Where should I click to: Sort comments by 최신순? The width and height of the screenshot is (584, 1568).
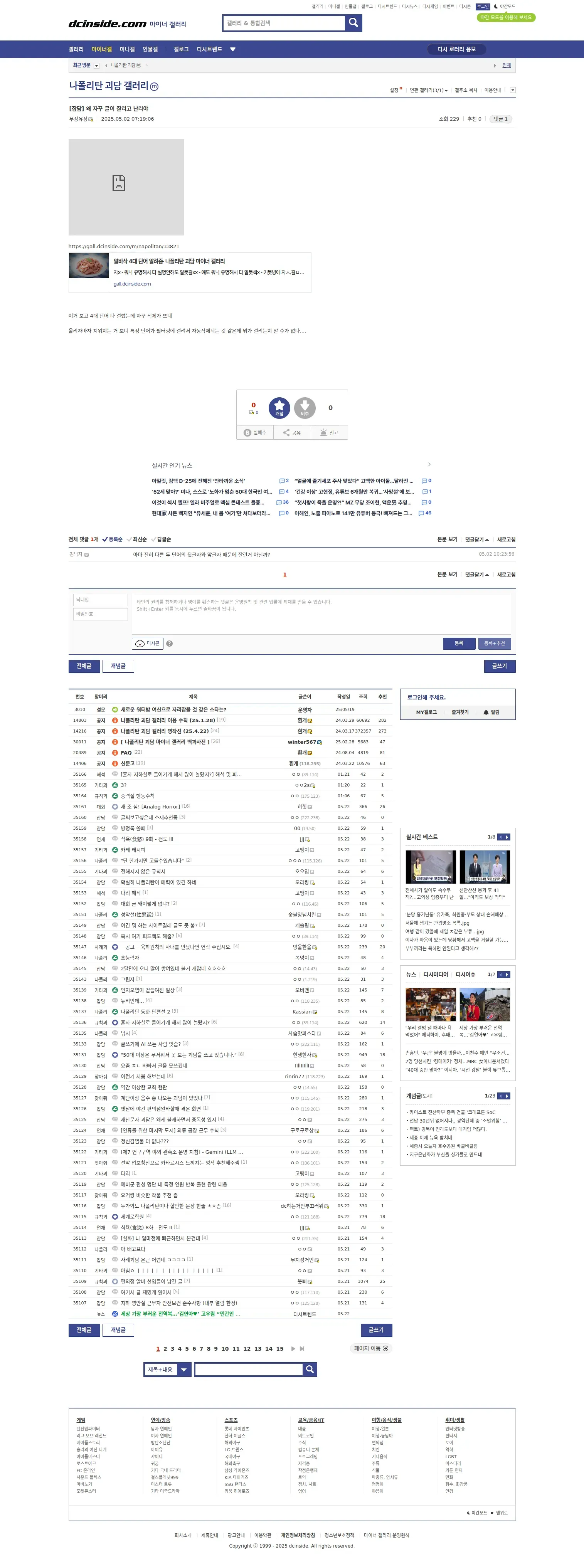(x=137, y=539)
